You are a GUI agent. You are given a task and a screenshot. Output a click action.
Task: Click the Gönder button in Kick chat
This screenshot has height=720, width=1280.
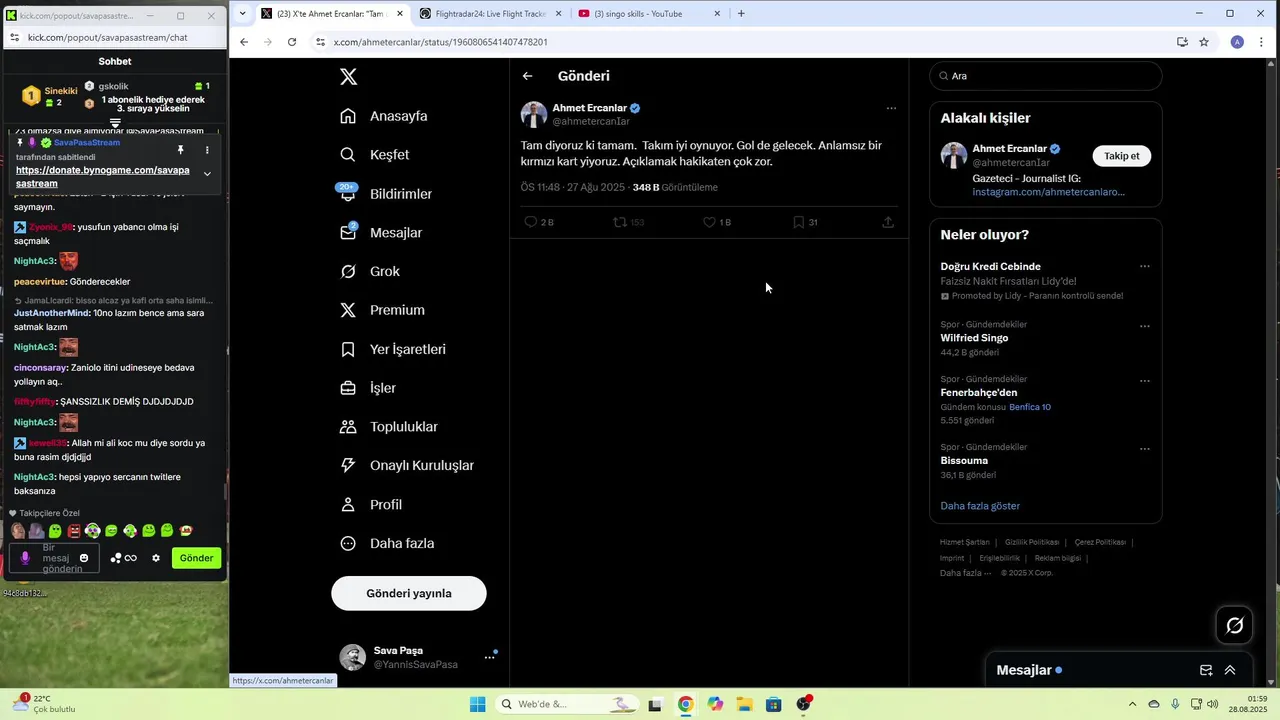[196, 558]
